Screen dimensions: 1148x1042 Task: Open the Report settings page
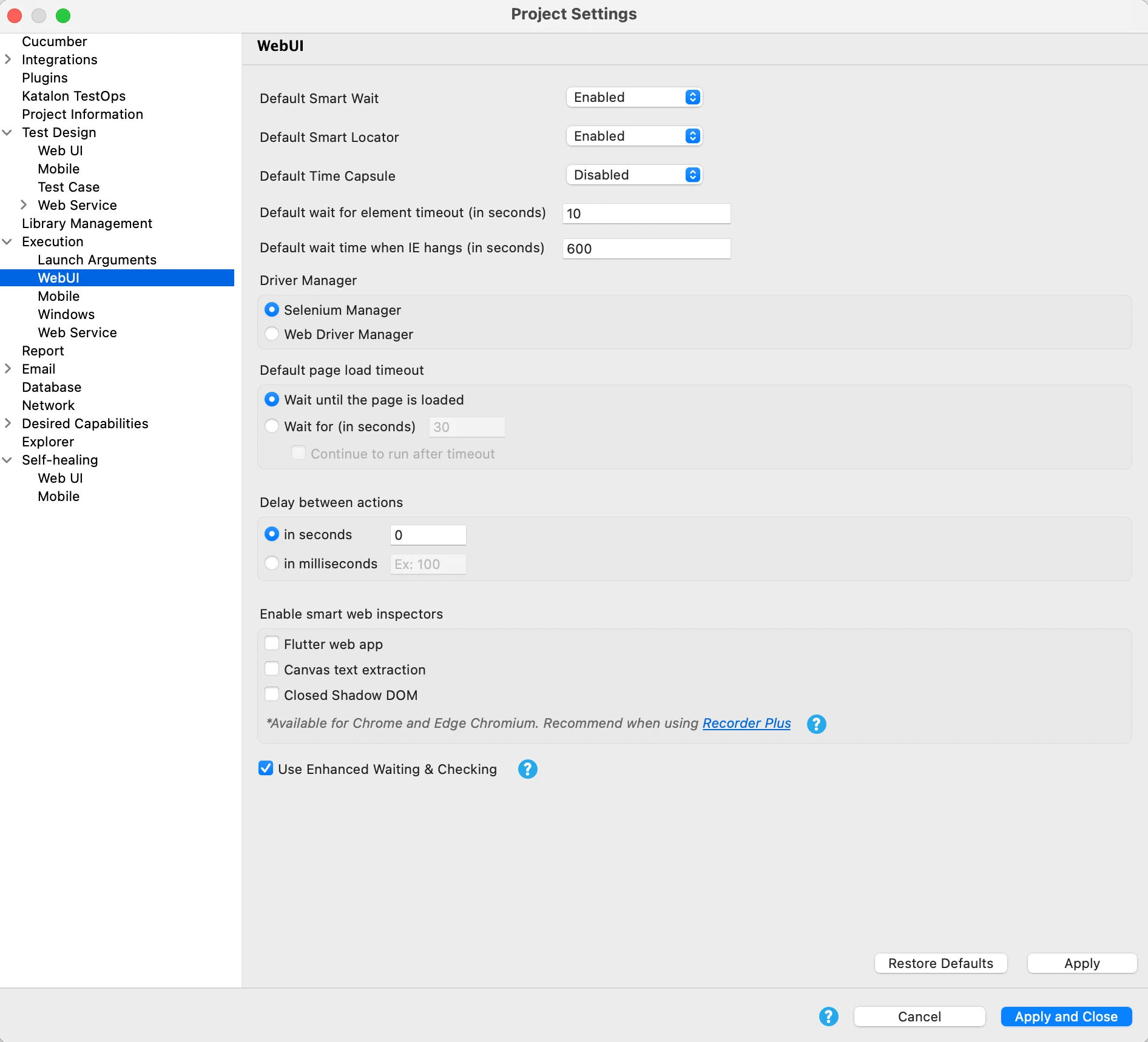click(x=43, y=351)
